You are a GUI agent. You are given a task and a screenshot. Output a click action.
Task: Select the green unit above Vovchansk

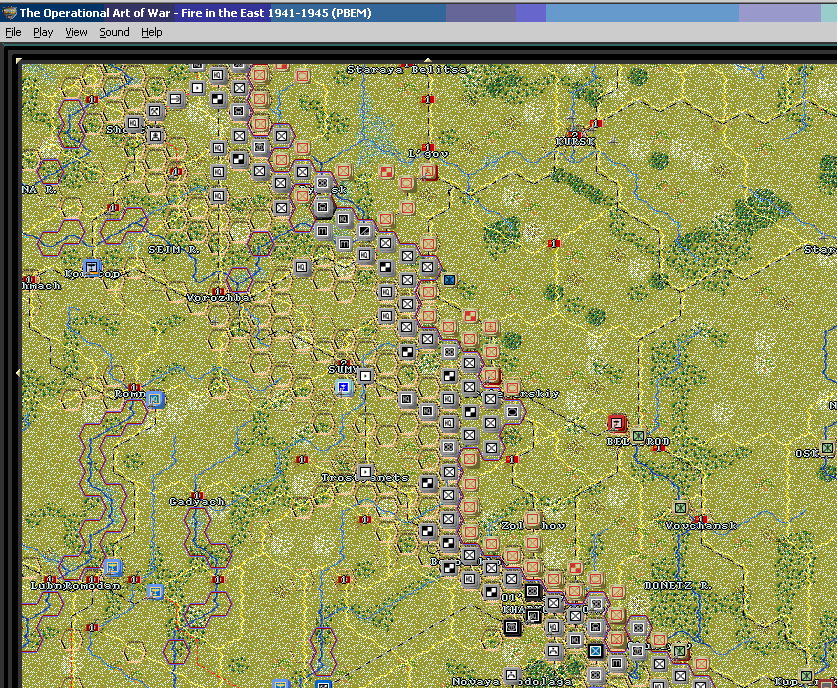point(680,507)
